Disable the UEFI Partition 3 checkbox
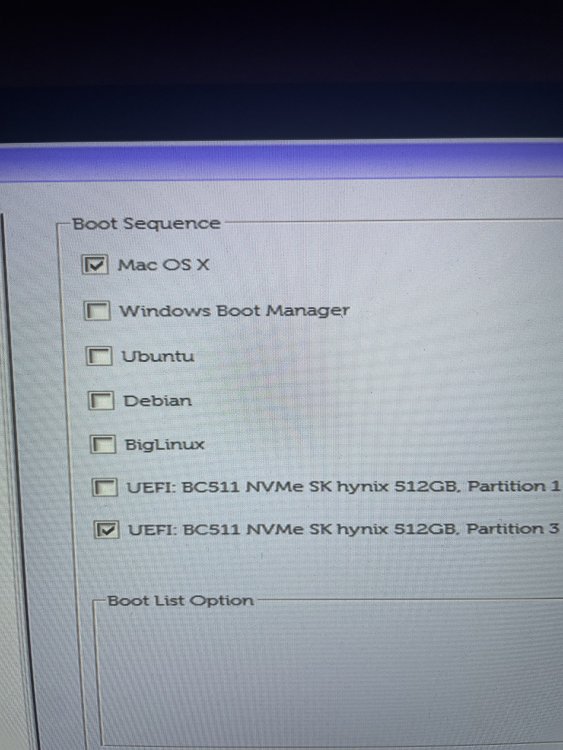Screen dimensions: 563x750 pos(106,529)
